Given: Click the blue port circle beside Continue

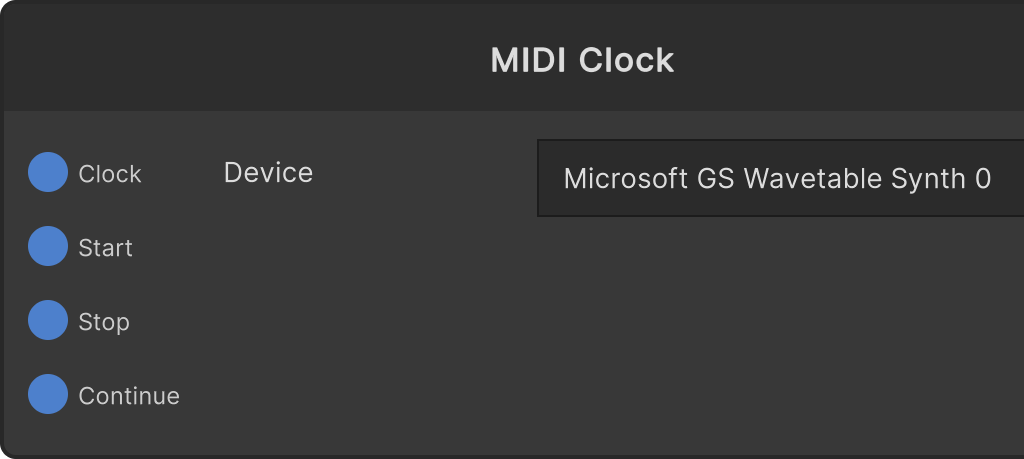Looking at the screenshot, I should 48,394.
